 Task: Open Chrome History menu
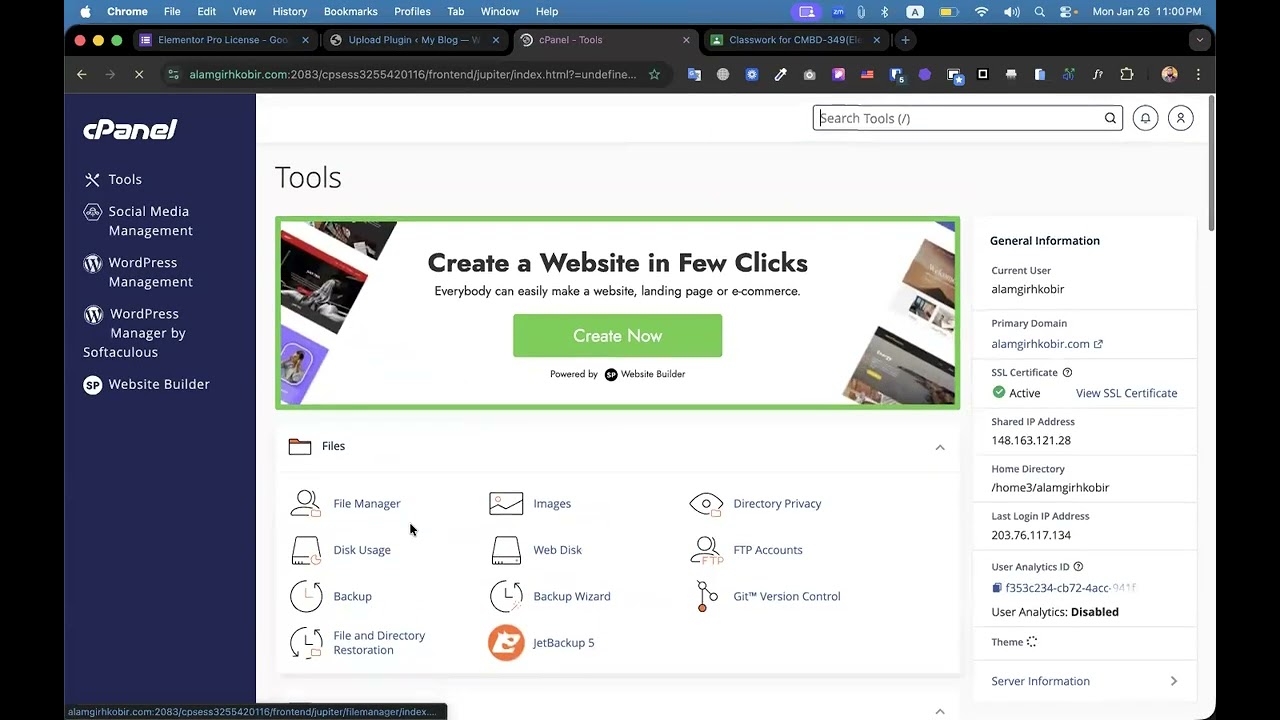[290, 12]
